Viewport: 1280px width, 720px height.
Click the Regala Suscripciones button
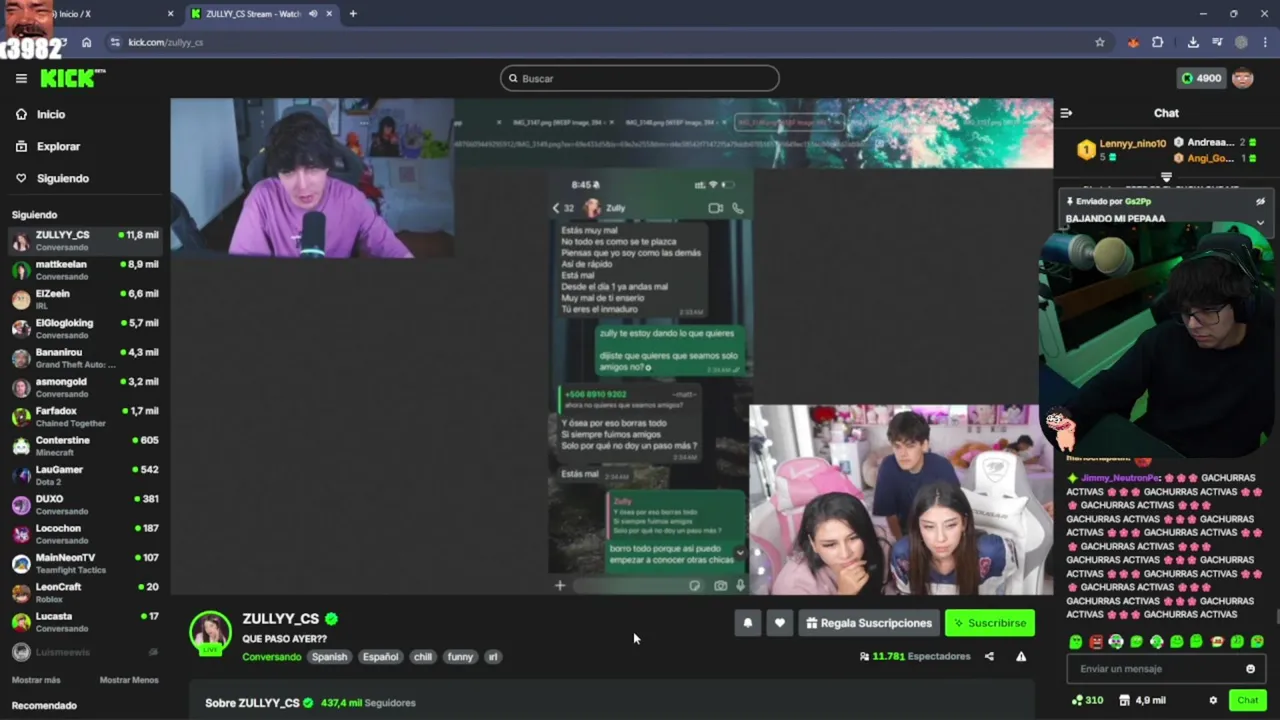(869, 623)
